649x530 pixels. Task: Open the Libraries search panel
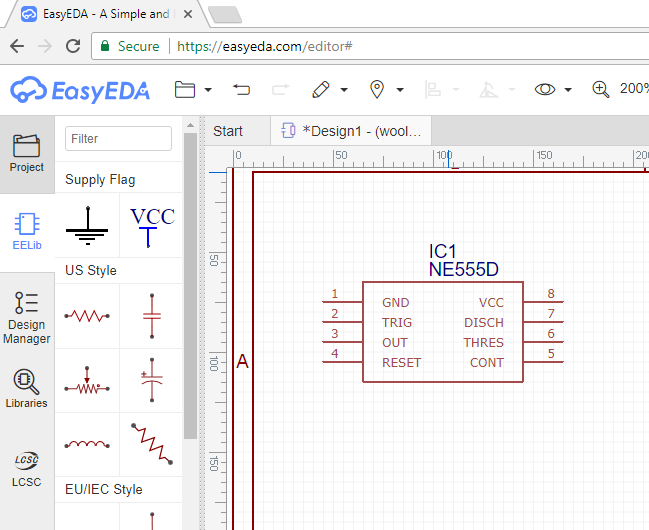[x=27, y=388]
